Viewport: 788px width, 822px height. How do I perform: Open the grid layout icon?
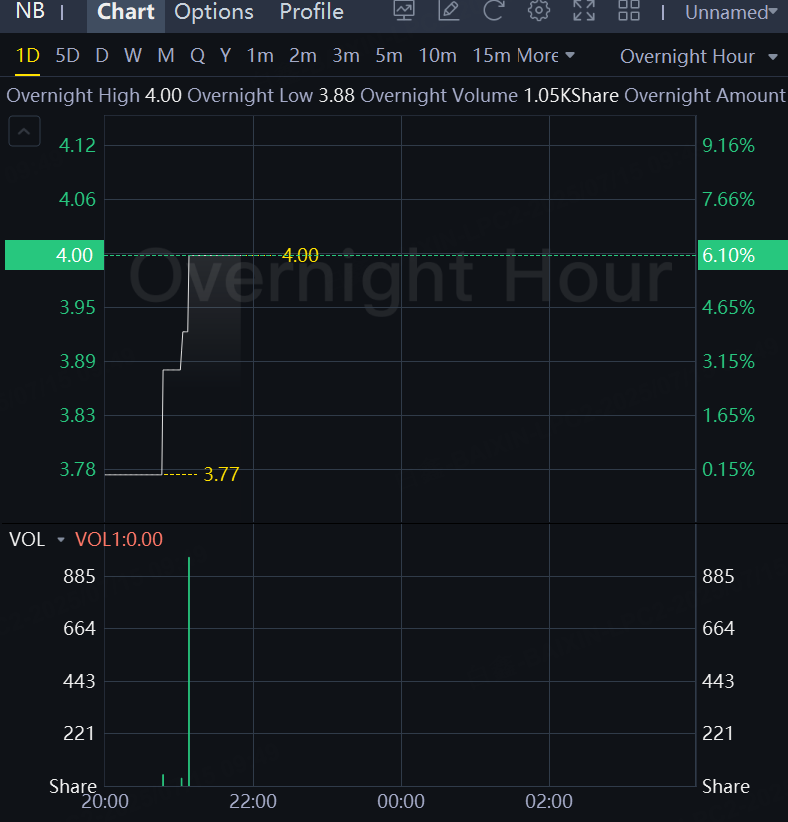click(x=629, y=10)
